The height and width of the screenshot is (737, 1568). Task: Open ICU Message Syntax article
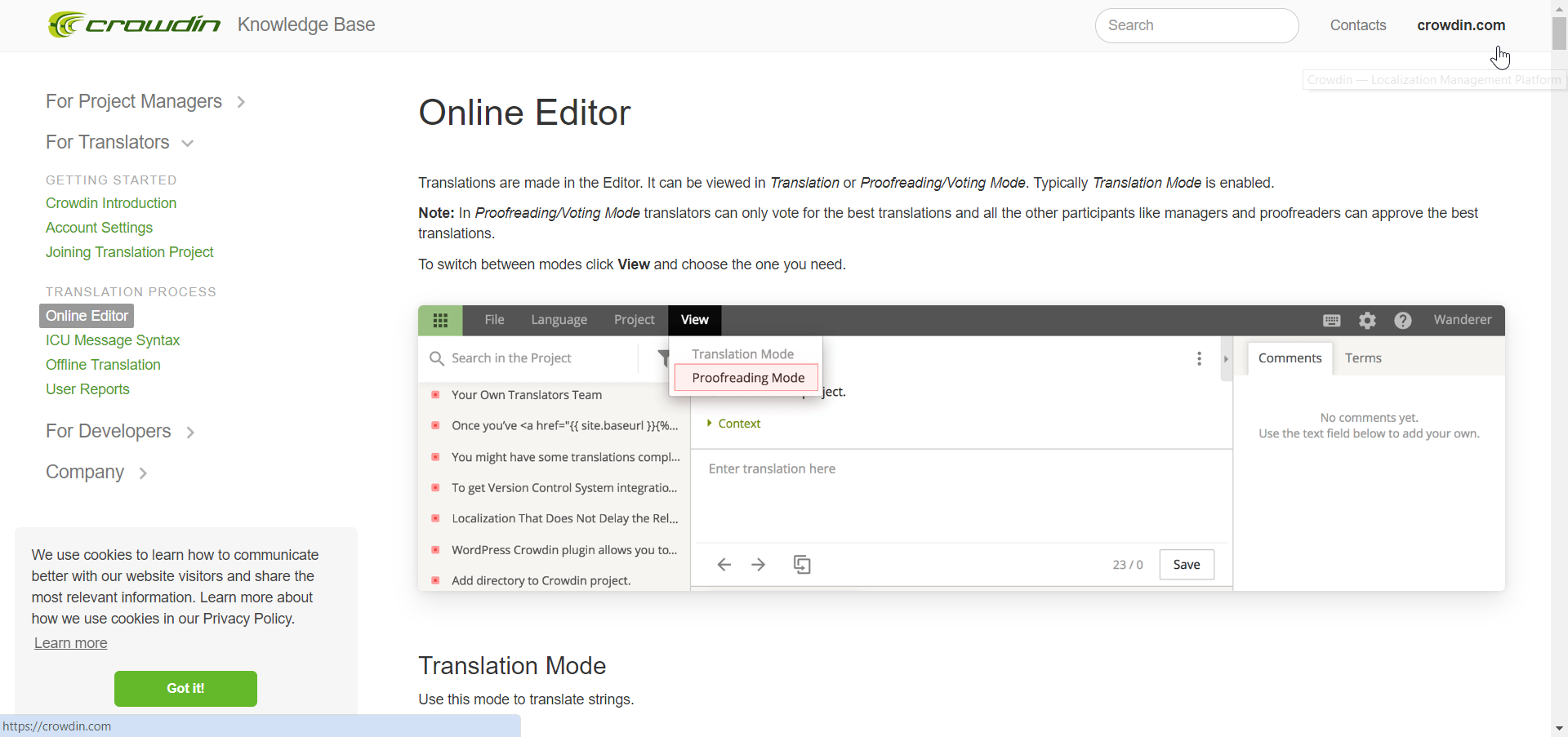click(x=113, y=340)
